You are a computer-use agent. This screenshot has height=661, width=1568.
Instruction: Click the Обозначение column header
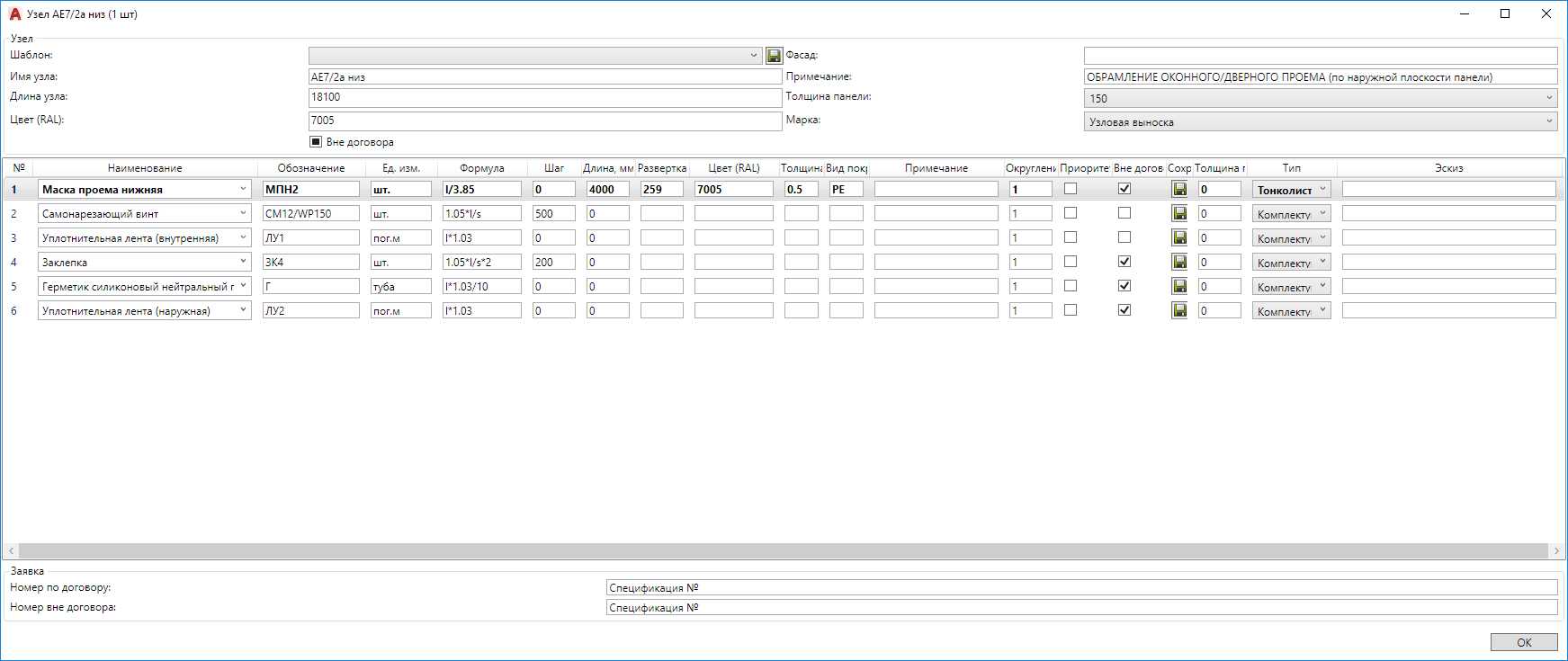tap(311, 168)
